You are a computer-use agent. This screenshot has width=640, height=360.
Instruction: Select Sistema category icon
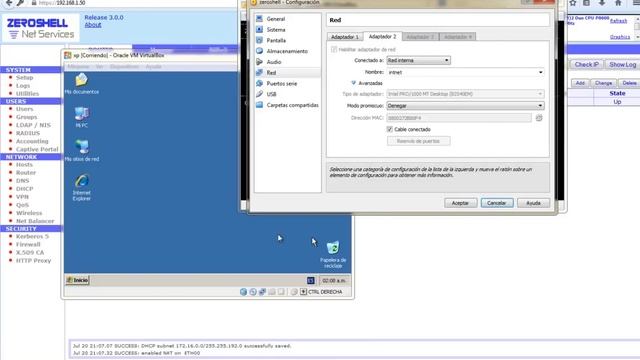pos(259,29)
